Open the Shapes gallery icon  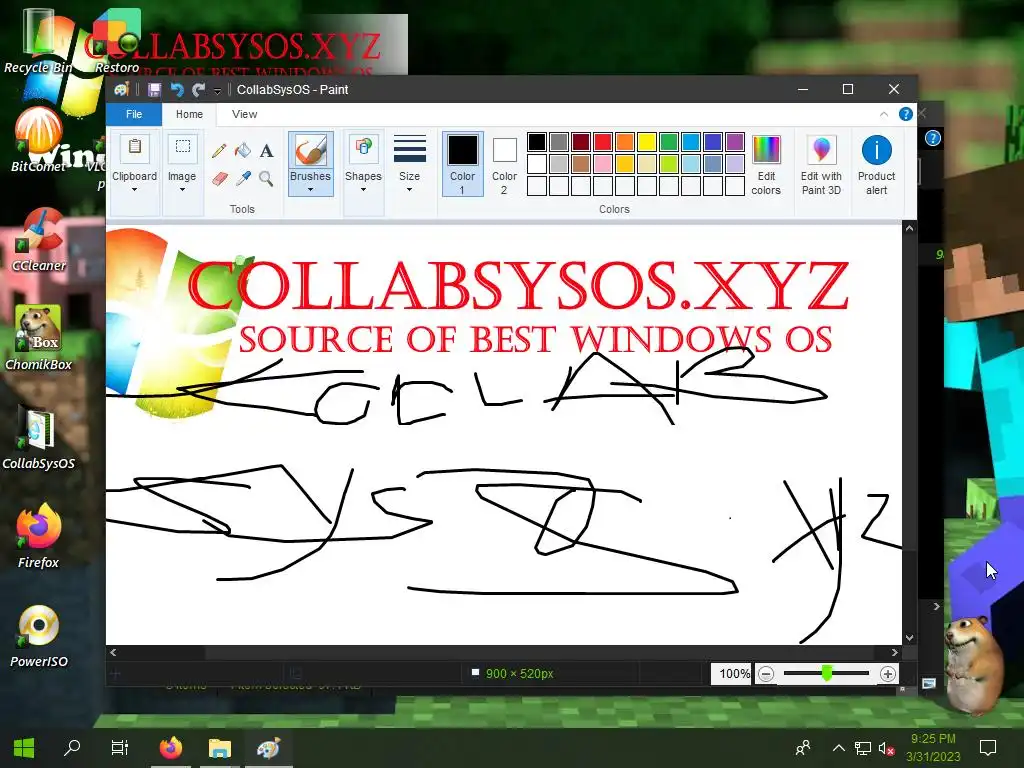pyautogui.click(x=363, y=148)
